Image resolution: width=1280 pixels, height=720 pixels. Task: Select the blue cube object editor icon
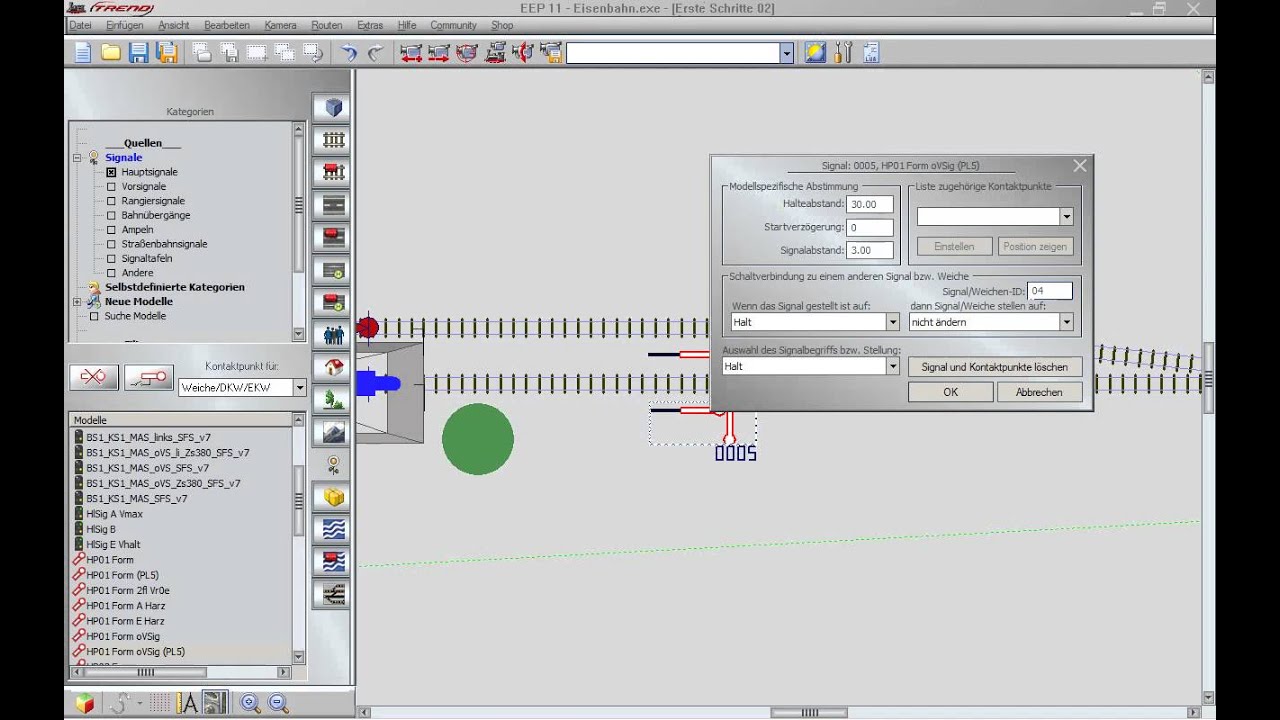tap(333, 108)
